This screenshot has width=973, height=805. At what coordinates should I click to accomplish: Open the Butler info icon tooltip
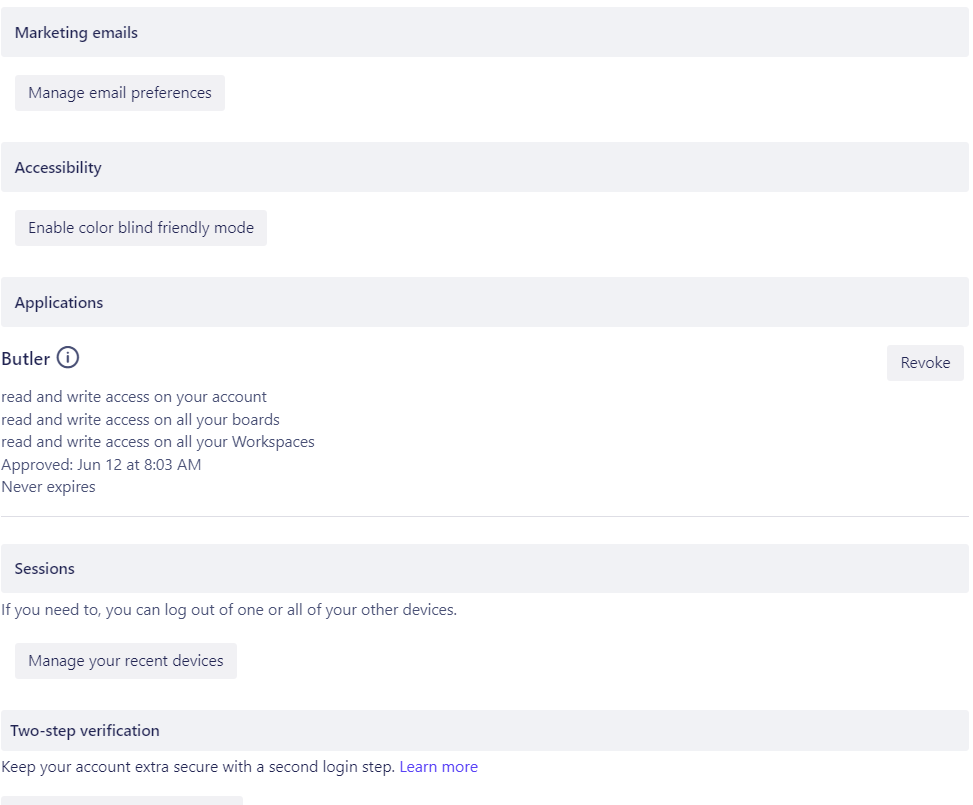click(67, 358)
